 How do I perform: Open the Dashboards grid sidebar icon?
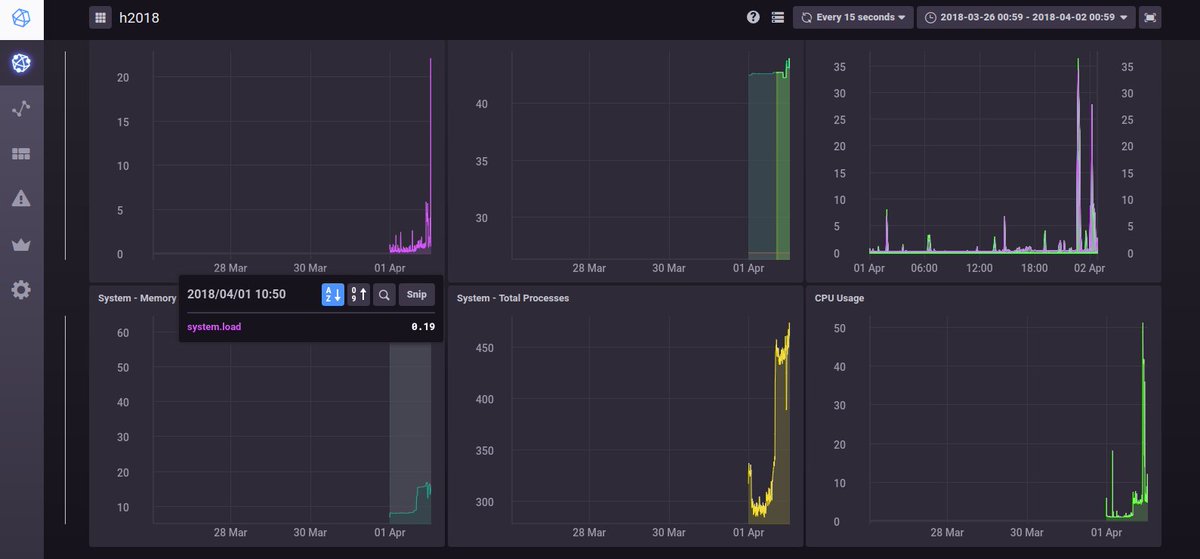(21, 154)
